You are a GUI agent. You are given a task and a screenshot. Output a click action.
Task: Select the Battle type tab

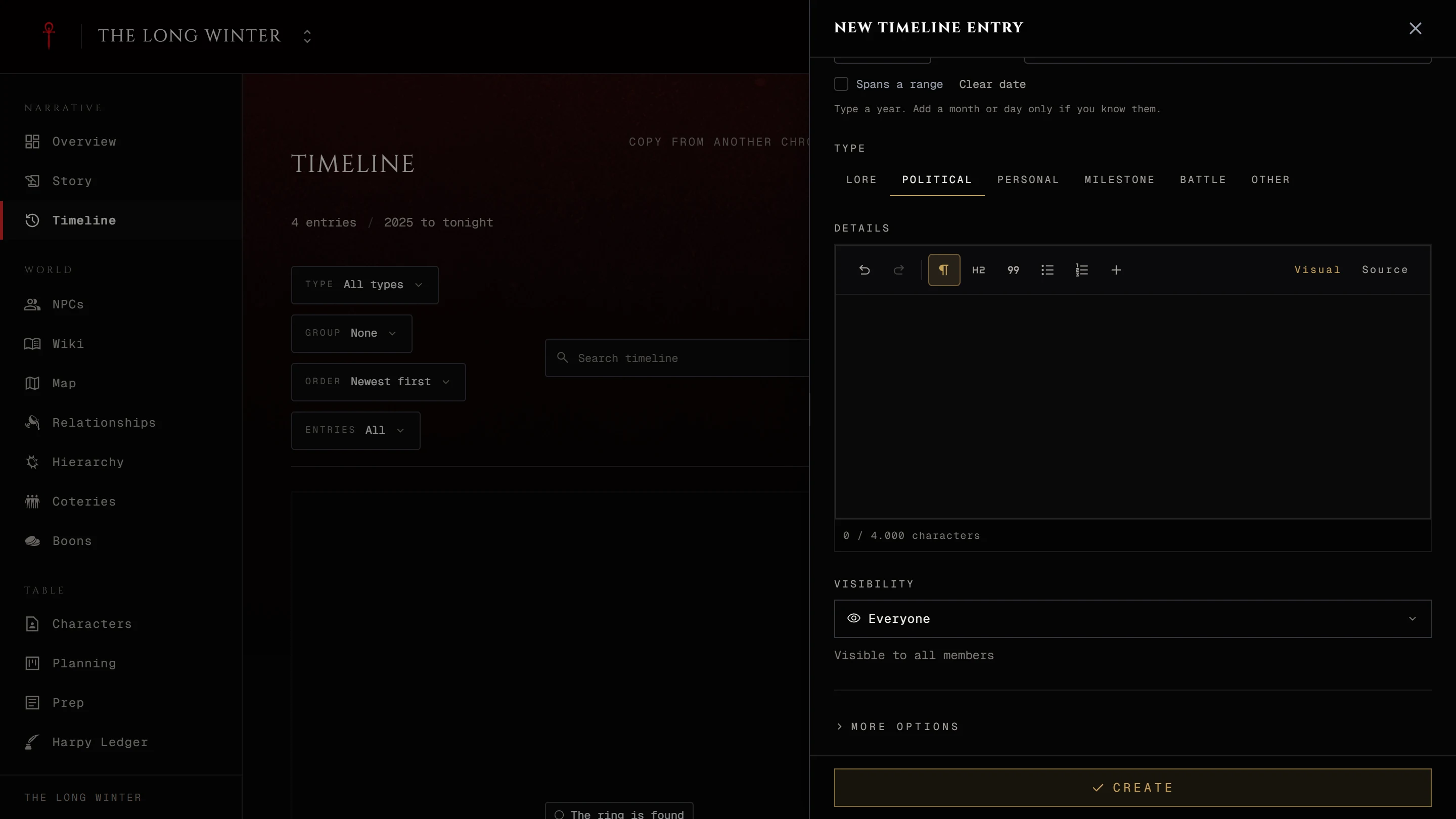[1203, 180]
